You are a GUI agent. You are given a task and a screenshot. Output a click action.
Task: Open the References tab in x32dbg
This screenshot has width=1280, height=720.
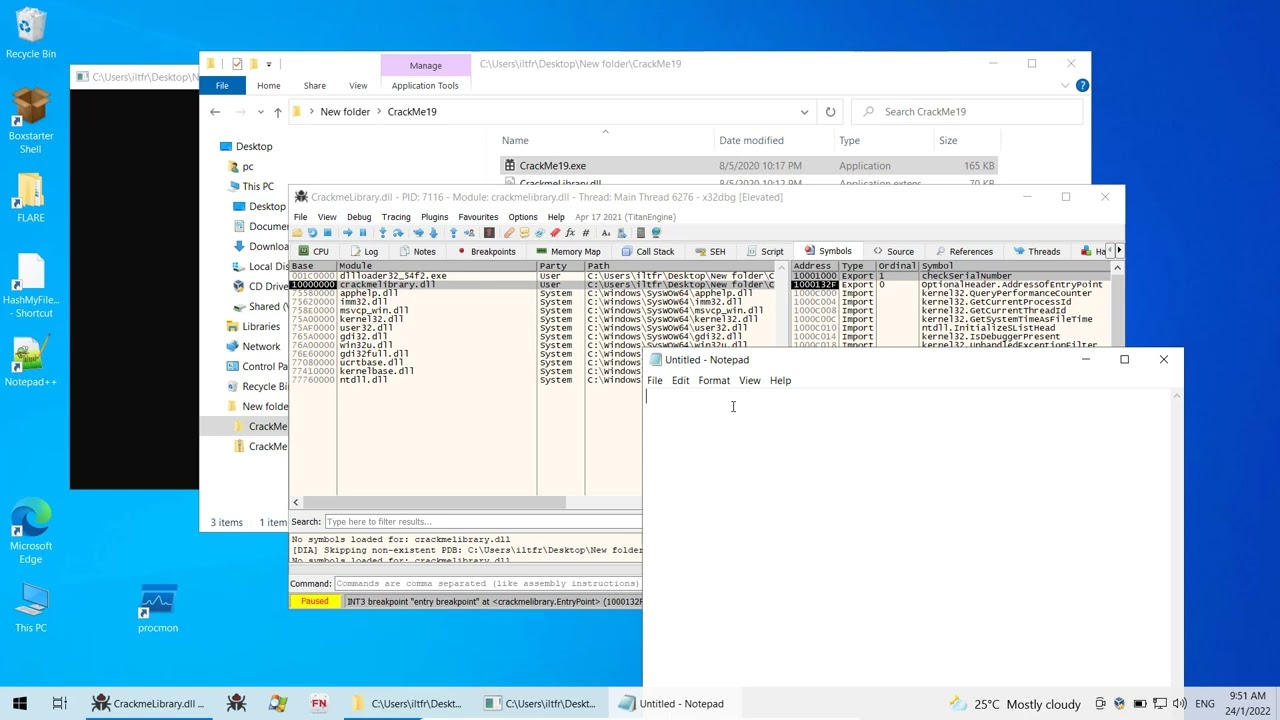[x=963, y=252]
